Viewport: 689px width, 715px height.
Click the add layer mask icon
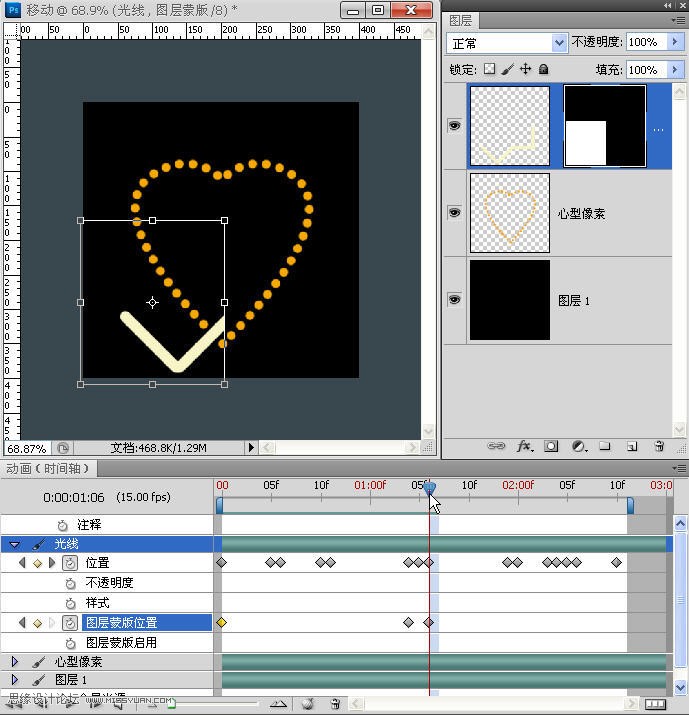pyautogui.click(x=551, y=446)
